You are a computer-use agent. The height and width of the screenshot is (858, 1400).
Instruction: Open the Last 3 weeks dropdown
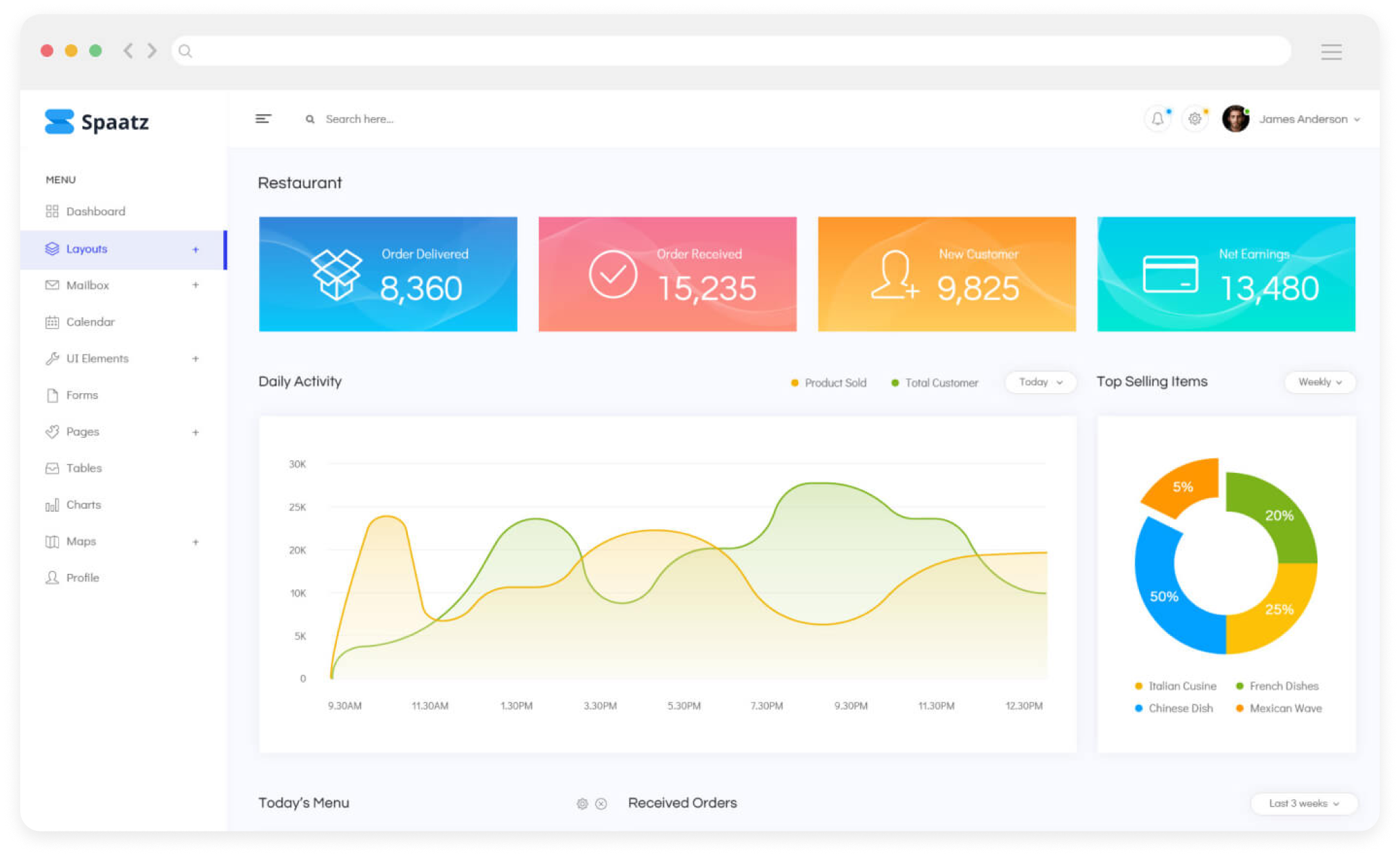tap(1303, 804)
